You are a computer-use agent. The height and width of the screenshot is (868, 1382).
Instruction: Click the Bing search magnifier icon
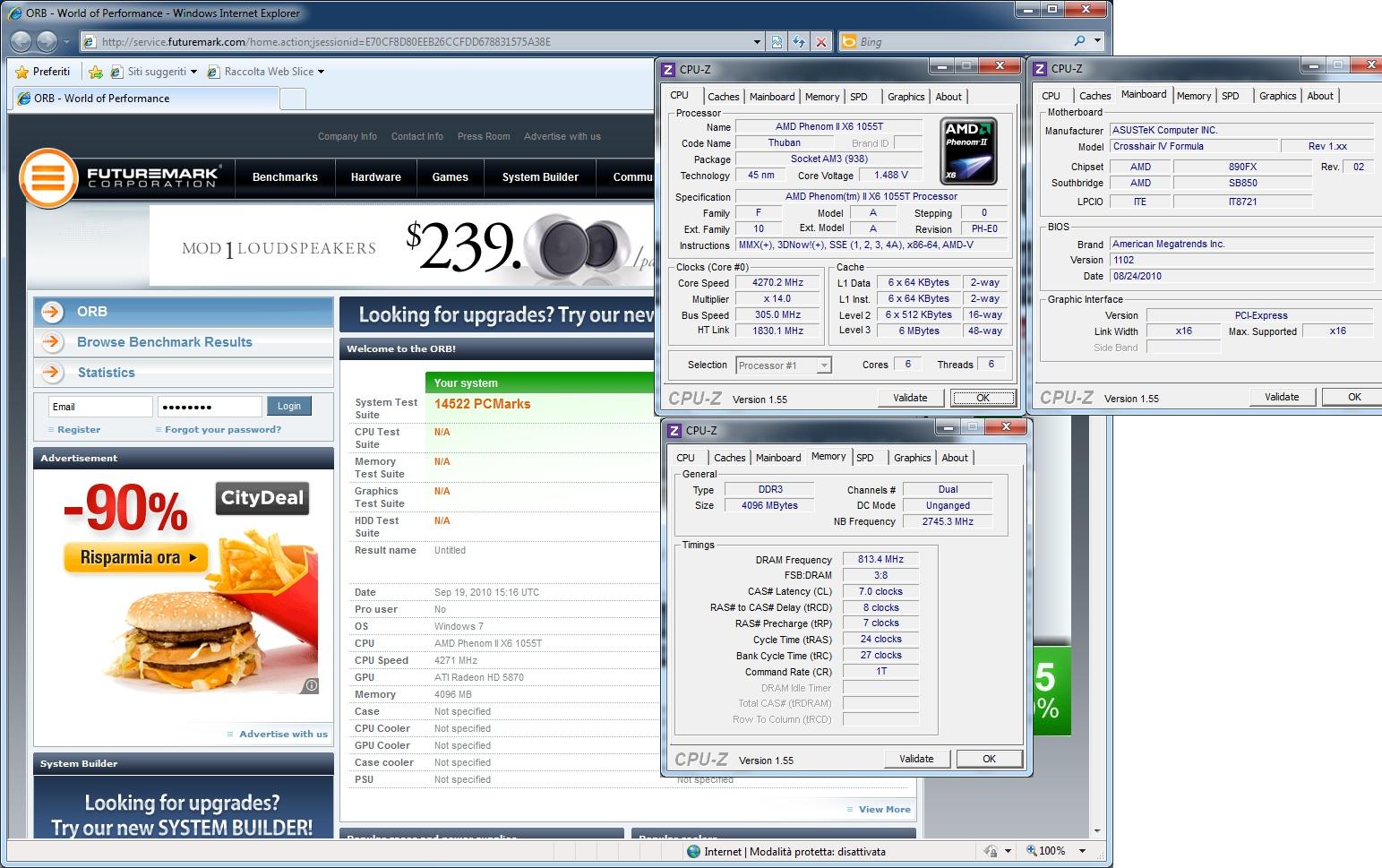1079,41
